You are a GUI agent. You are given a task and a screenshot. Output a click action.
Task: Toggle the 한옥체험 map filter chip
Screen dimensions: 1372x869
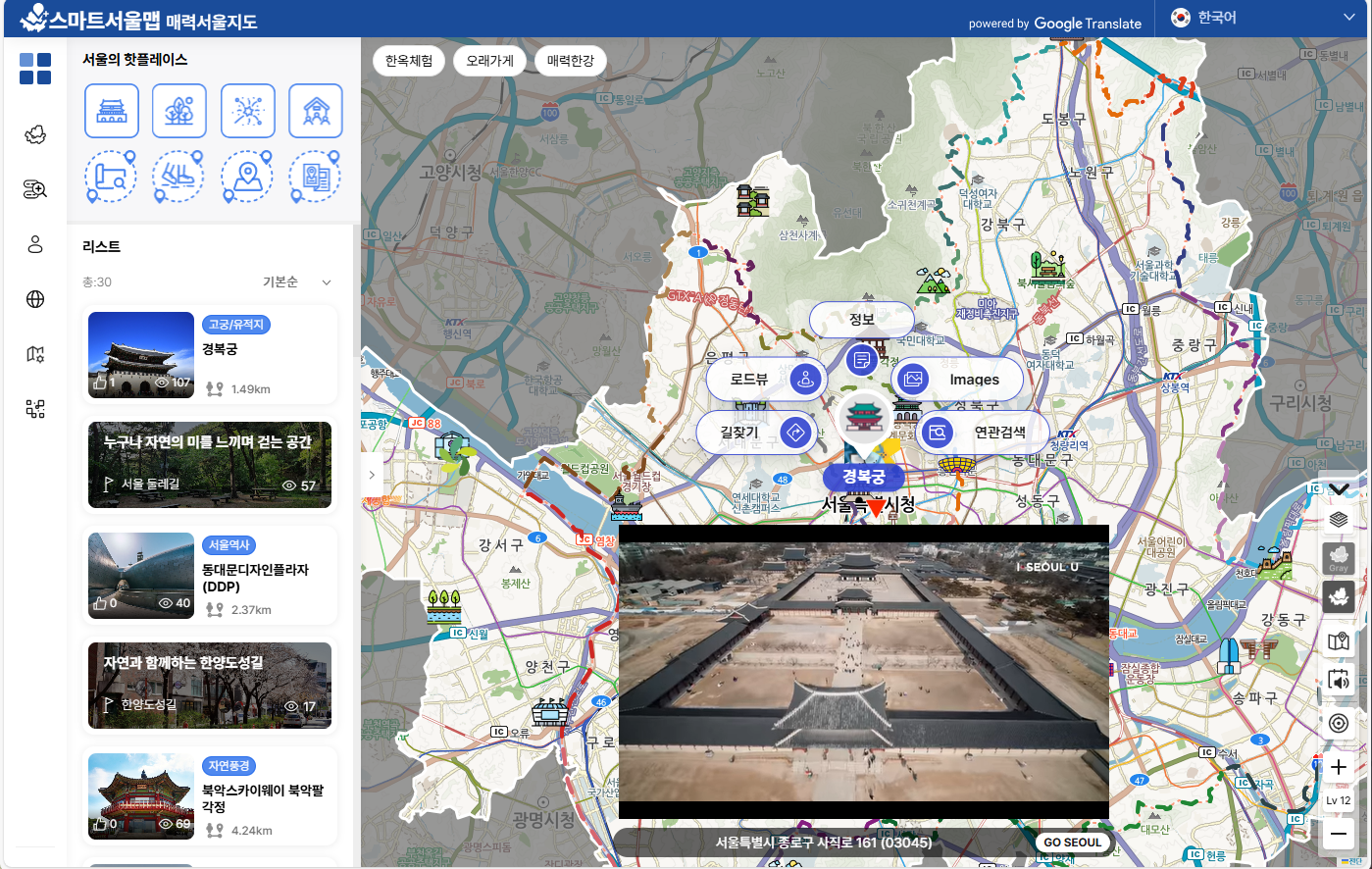coord(409,61)
